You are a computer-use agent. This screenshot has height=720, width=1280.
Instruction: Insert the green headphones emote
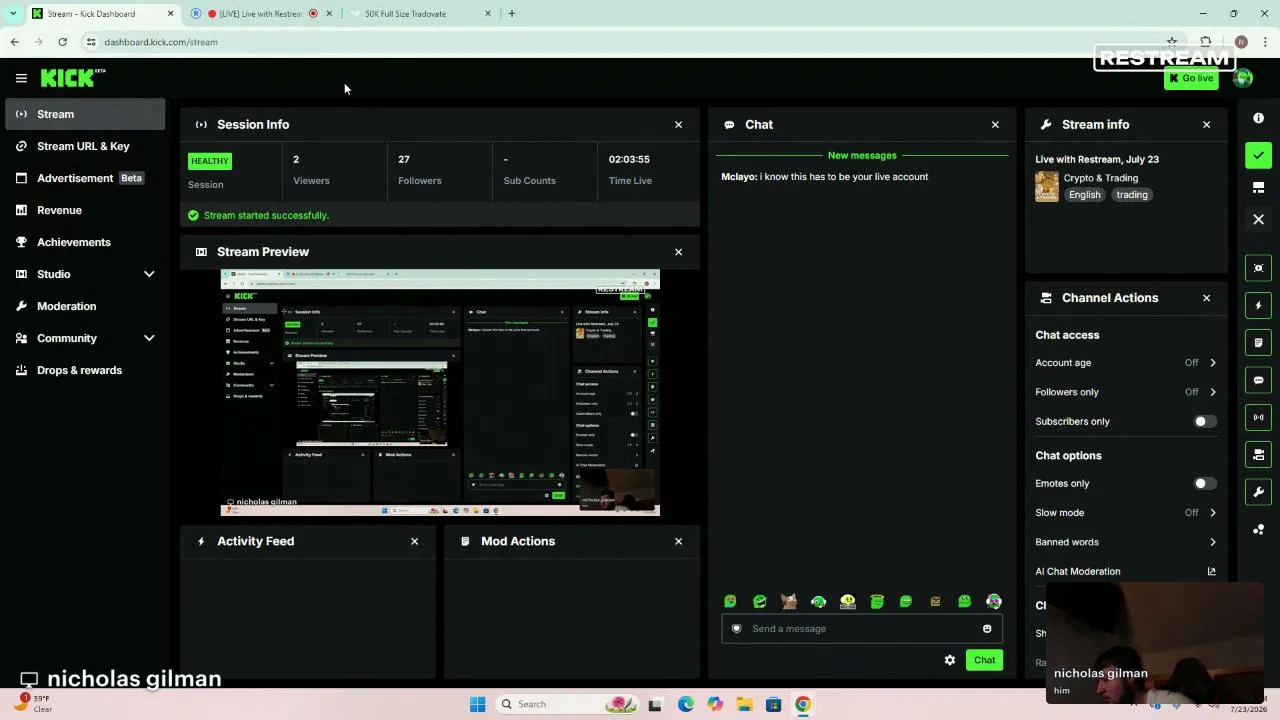pyautogui.click(x=818, y=602)
